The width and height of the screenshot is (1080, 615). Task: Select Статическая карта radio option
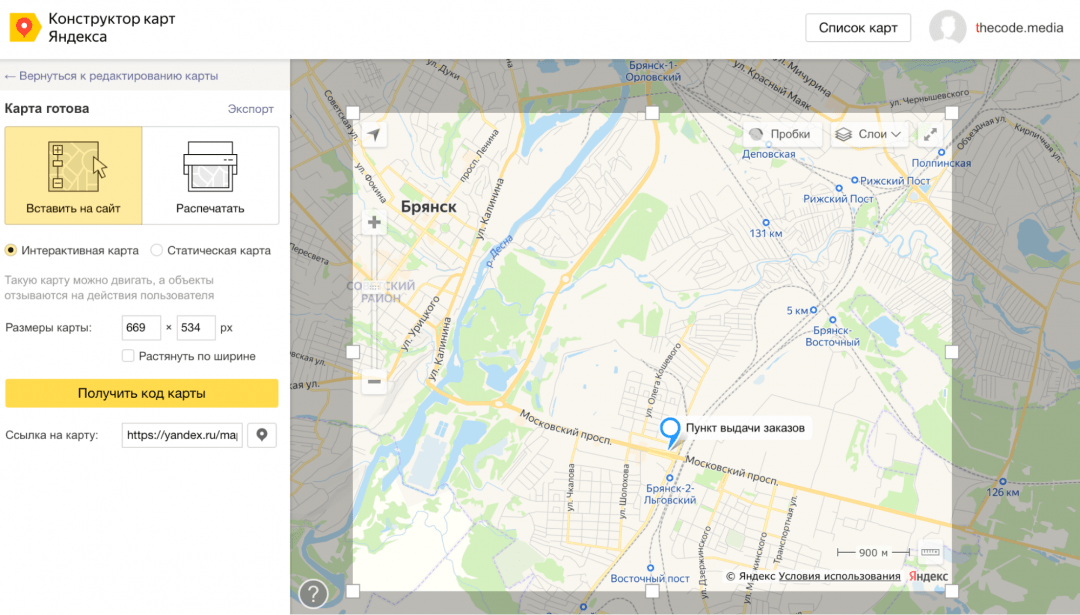coord(157,250)
